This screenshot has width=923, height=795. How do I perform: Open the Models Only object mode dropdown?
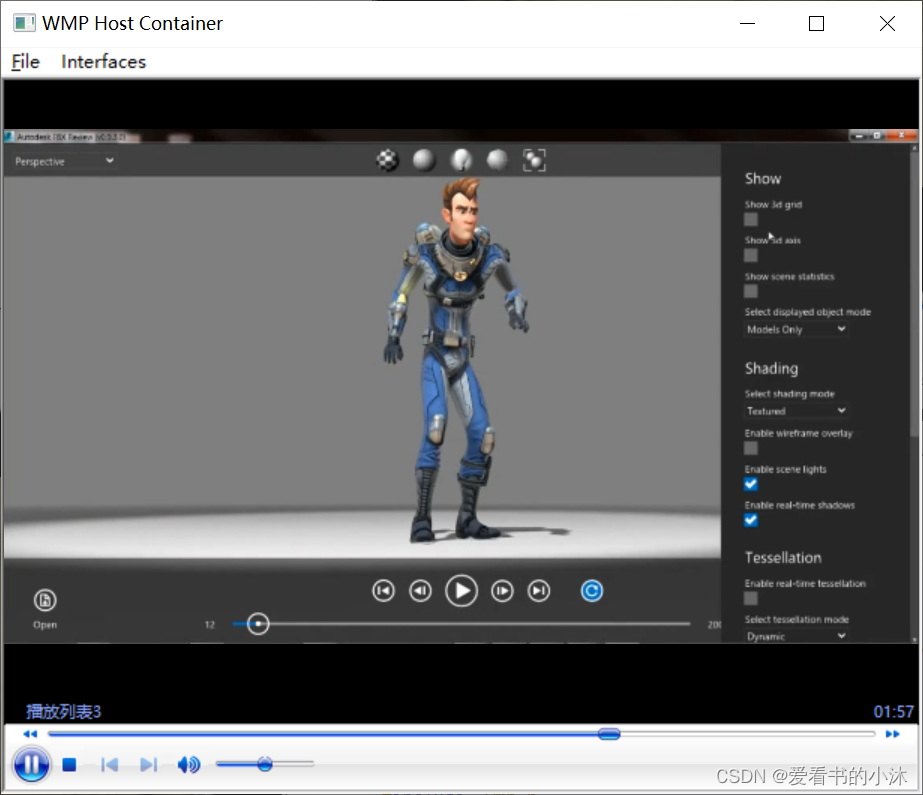tap(796, 330)
